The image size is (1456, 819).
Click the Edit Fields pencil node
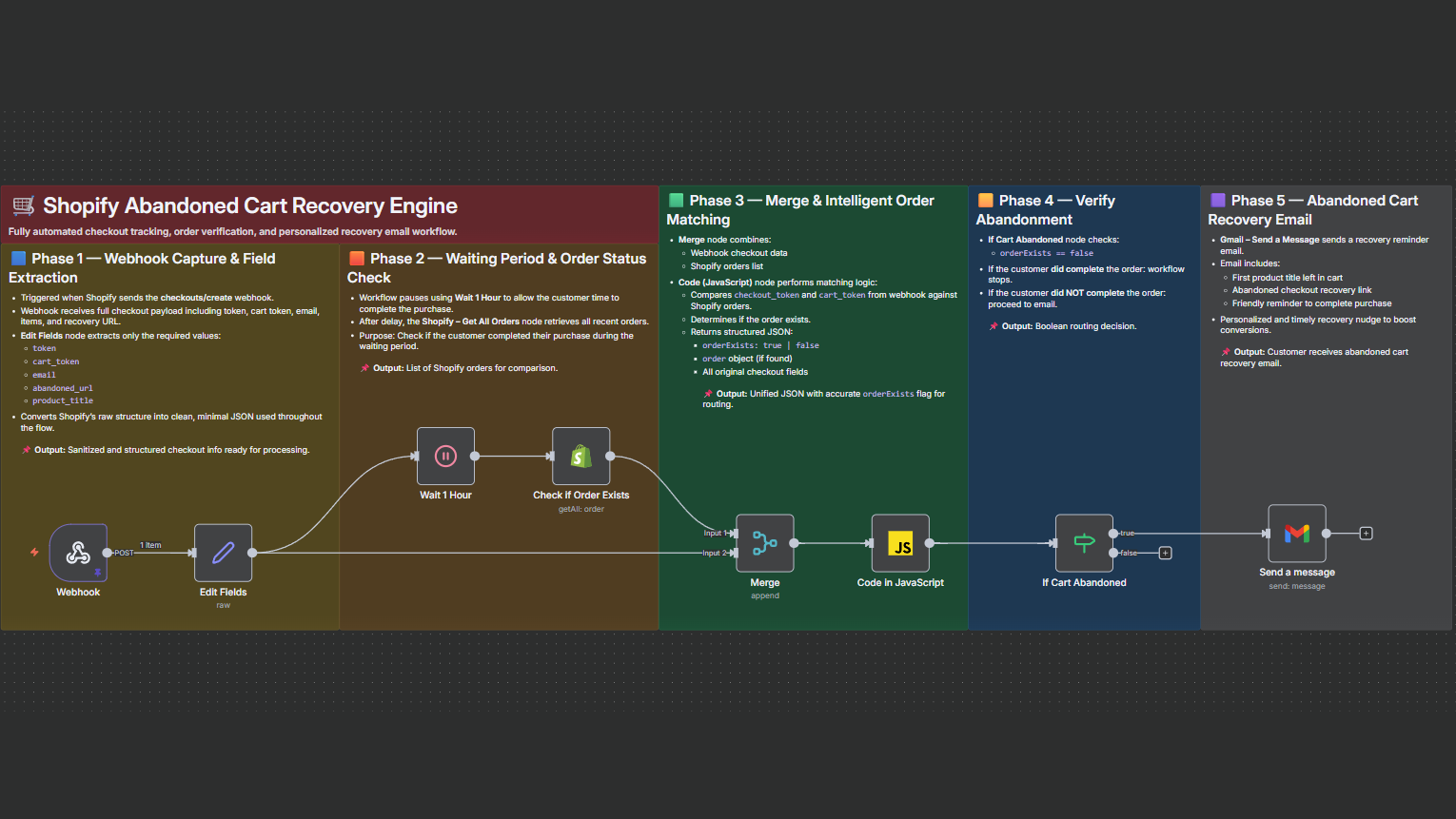point(223,553)
